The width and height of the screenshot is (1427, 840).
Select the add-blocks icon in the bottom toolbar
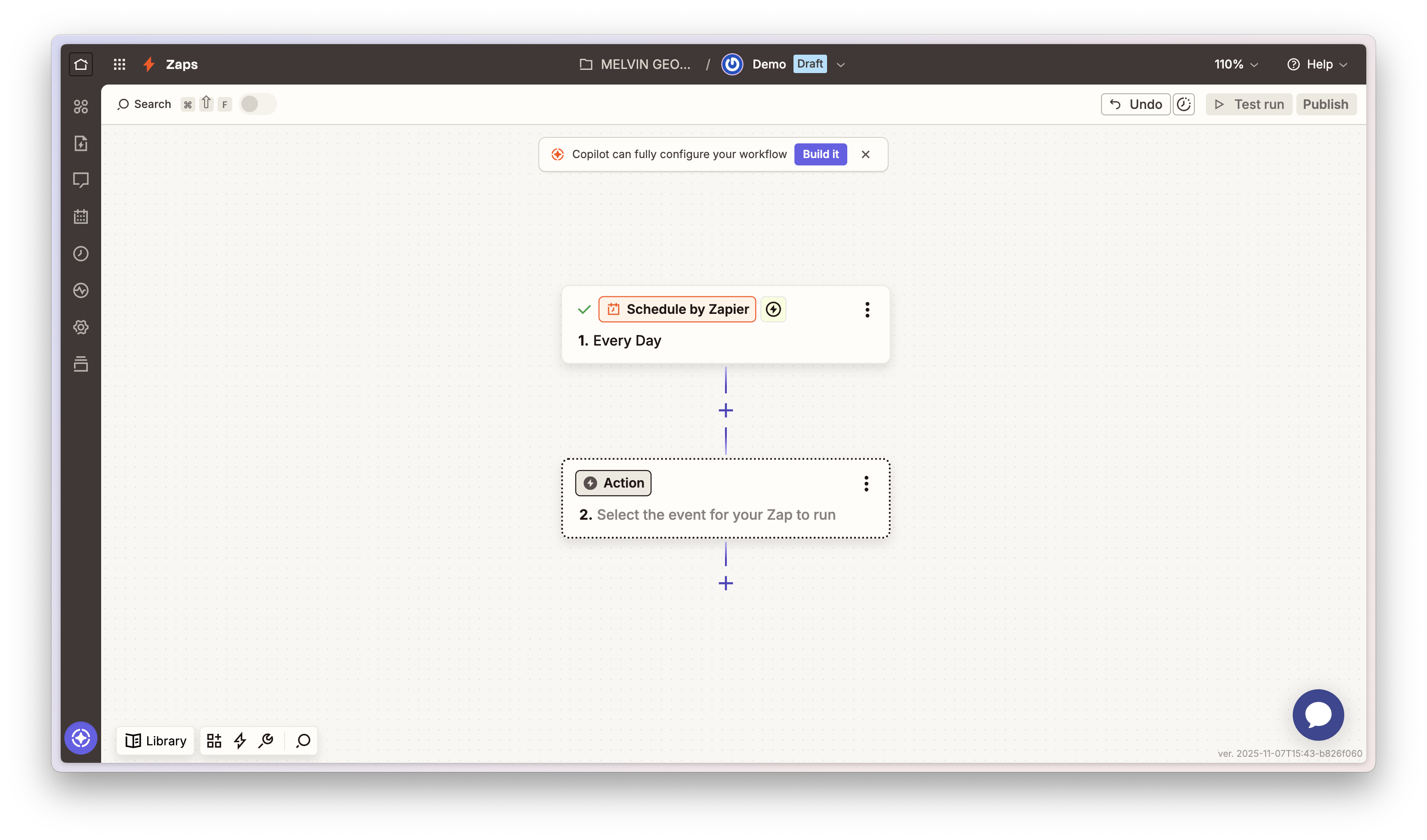click(x=214, y=740)
